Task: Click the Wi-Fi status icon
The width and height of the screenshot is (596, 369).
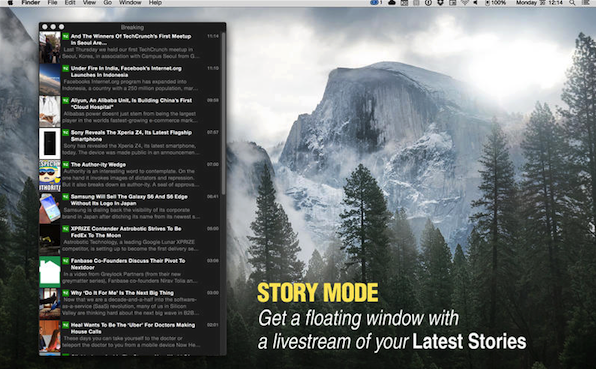Action: 464,3
